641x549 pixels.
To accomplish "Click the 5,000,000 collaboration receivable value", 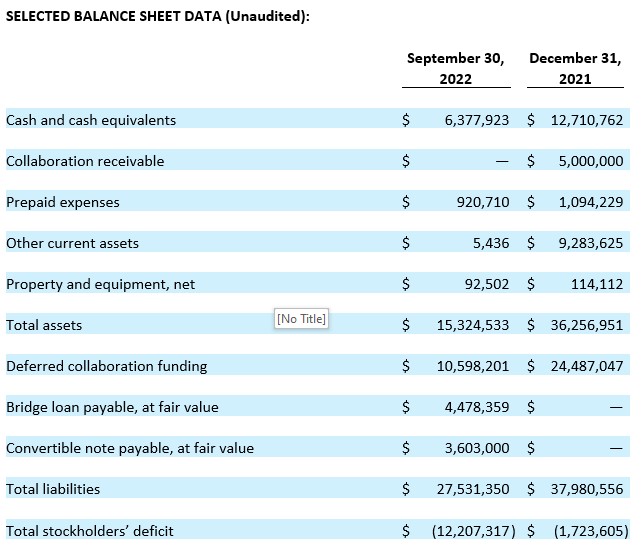I will 590,161.
